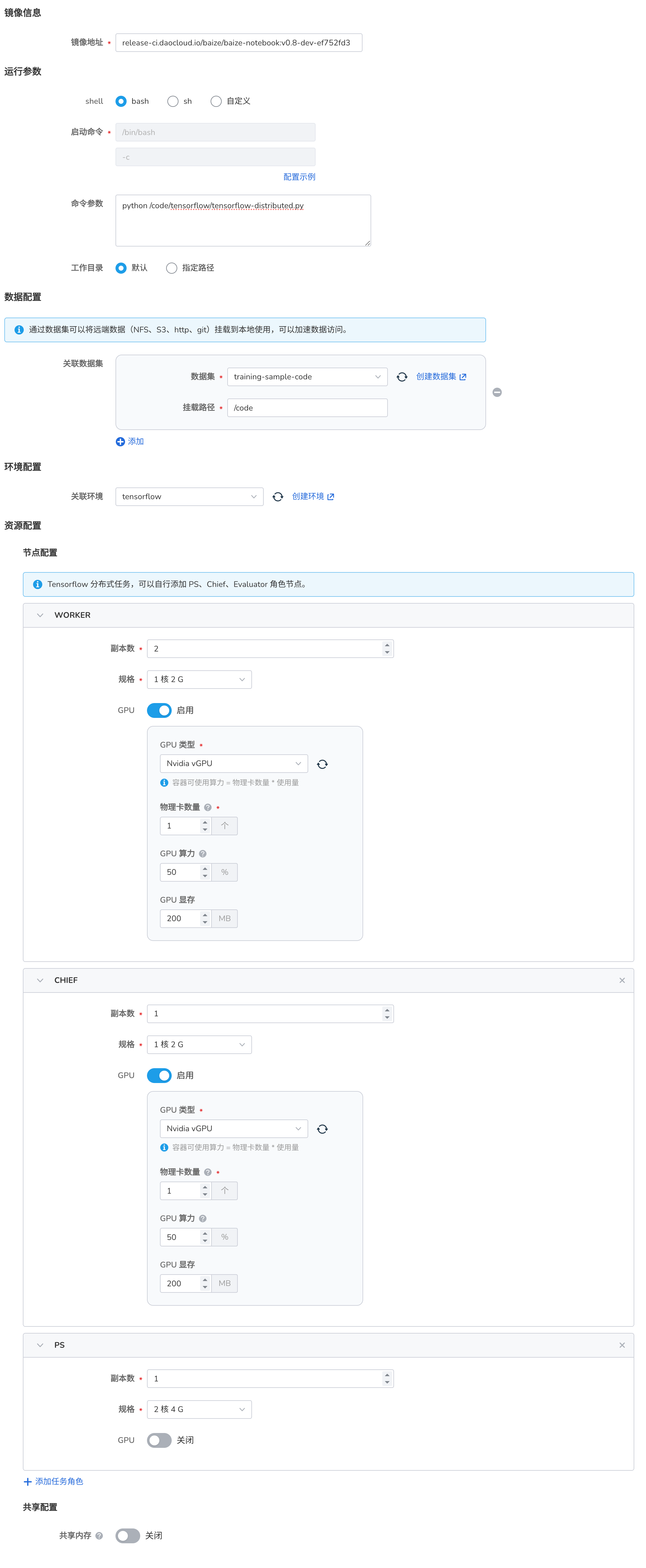Remove the PS role node
Viewport: 646px width, 1568px height.
tap(622, 1345)
